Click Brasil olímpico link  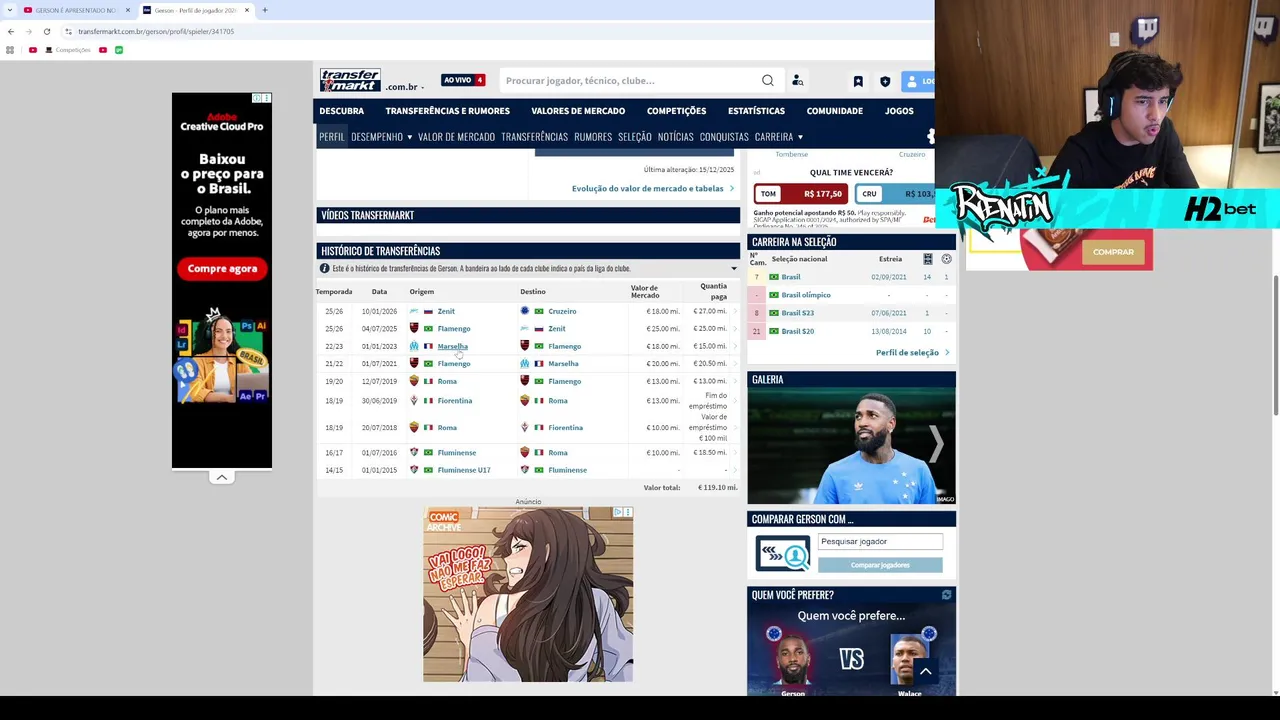click(806, 295)
